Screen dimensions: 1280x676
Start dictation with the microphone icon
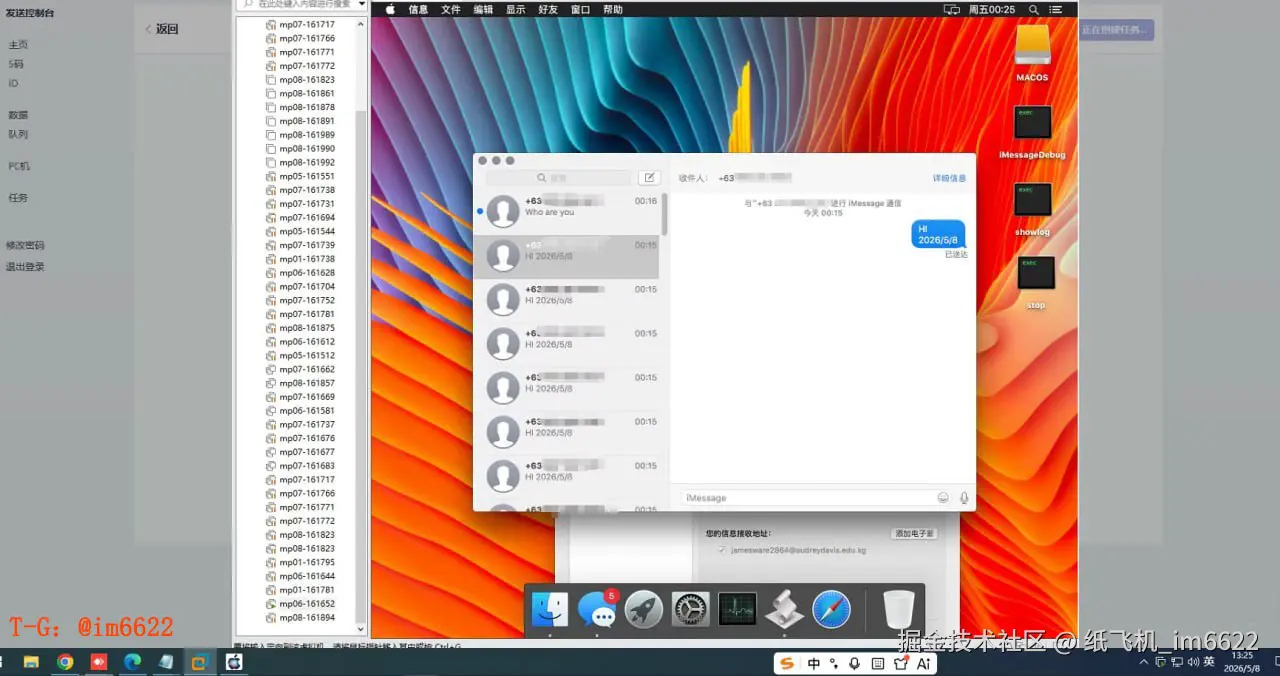tap(964, 497)
